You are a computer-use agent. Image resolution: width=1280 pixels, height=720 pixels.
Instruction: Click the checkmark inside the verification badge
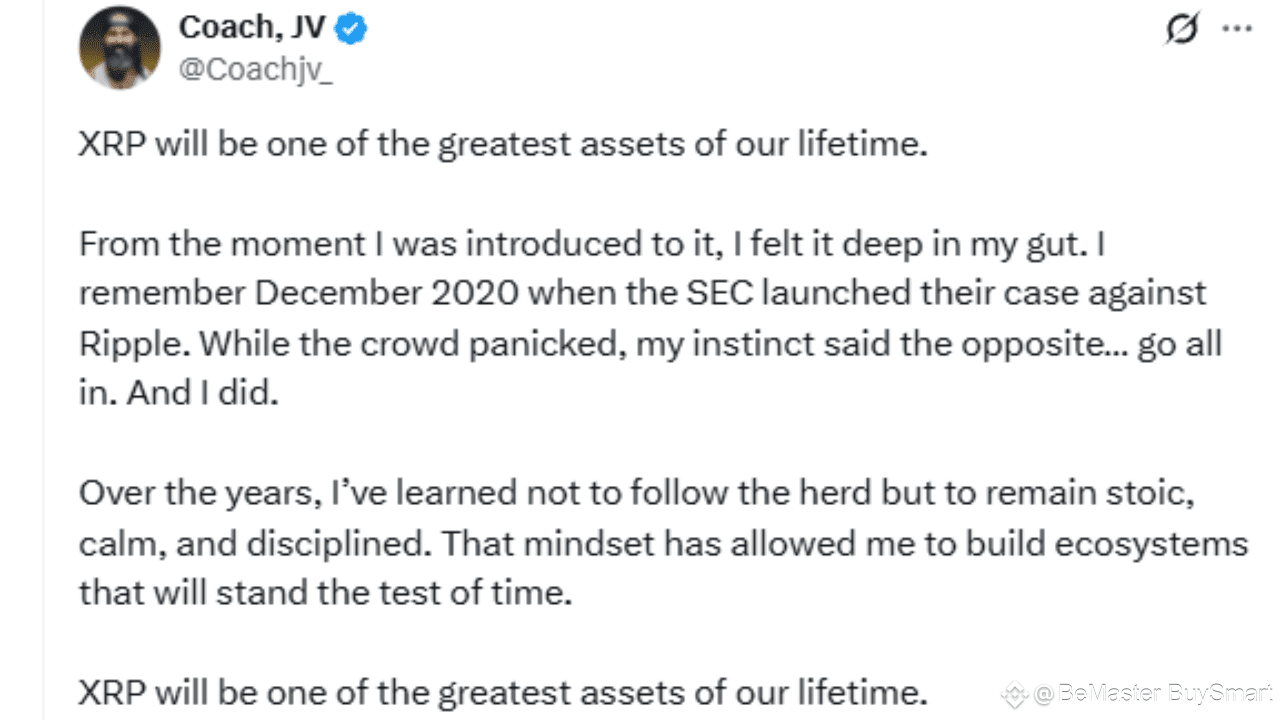[x=349, y=30]
